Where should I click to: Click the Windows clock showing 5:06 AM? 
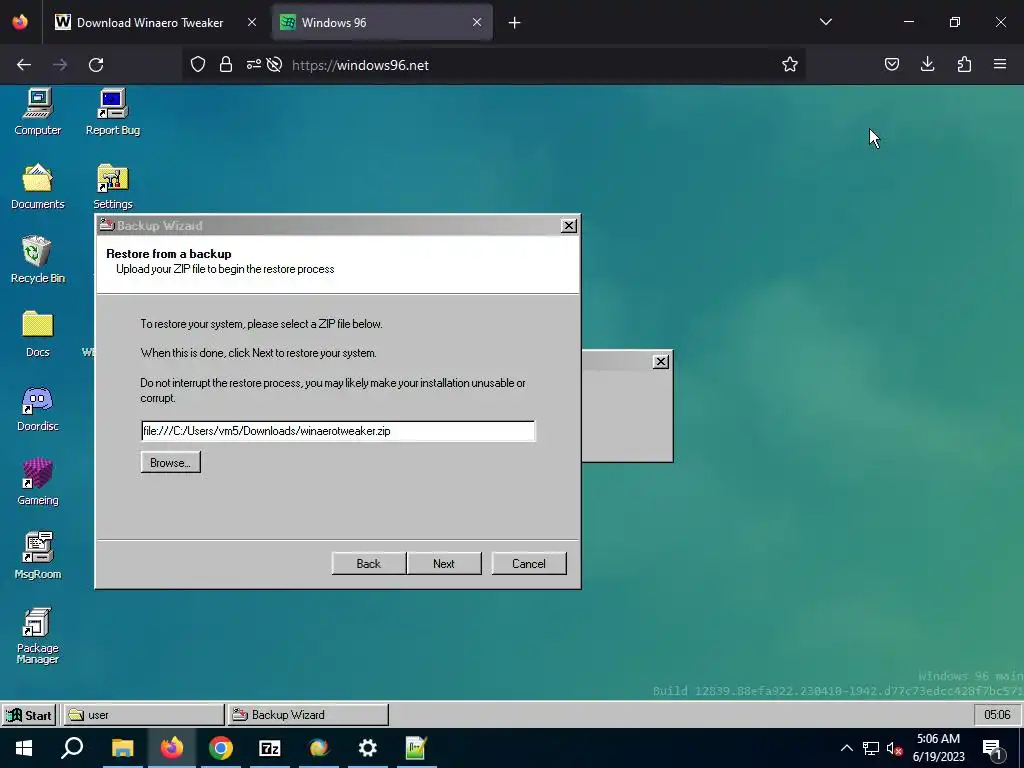(x=938, y=748)
